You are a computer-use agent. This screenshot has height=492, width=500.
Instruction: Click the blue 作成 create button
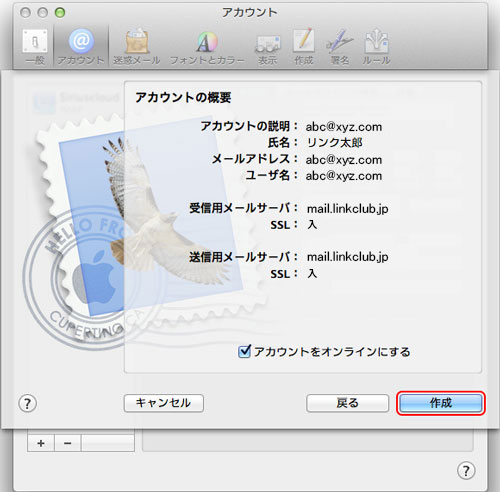coord(441,403)
